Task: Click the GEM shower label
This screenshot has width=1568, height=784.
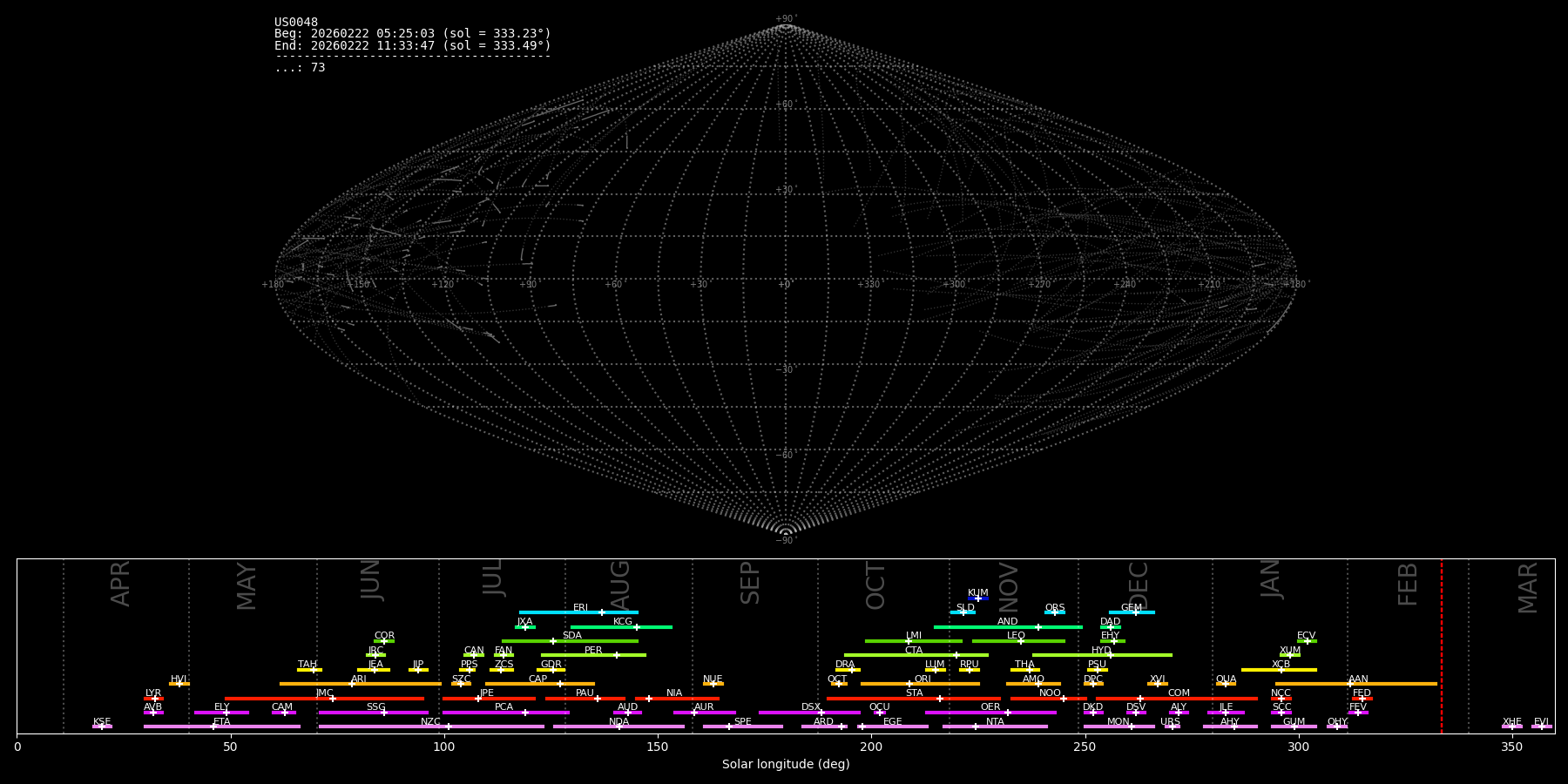Action: (1132, 608)
